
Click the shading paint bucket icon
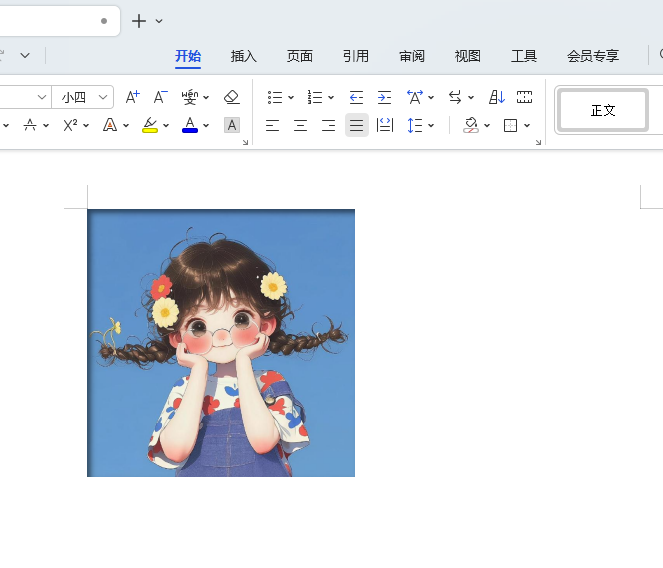(471, 125)
